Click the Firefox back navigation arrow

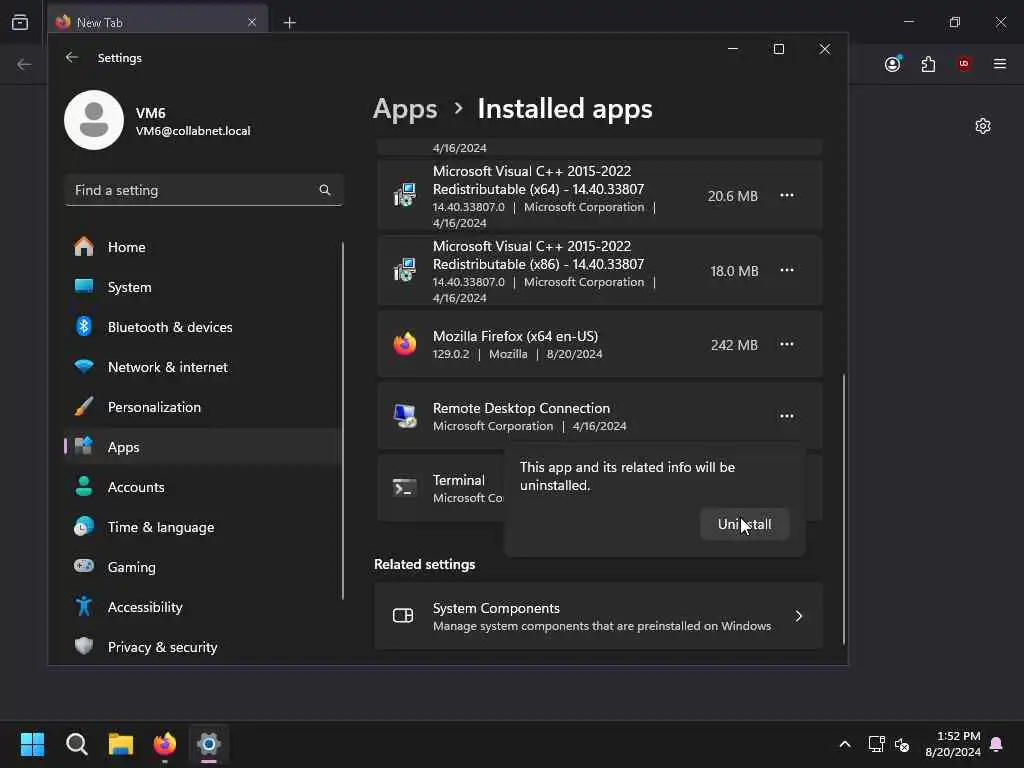(24, 64)
